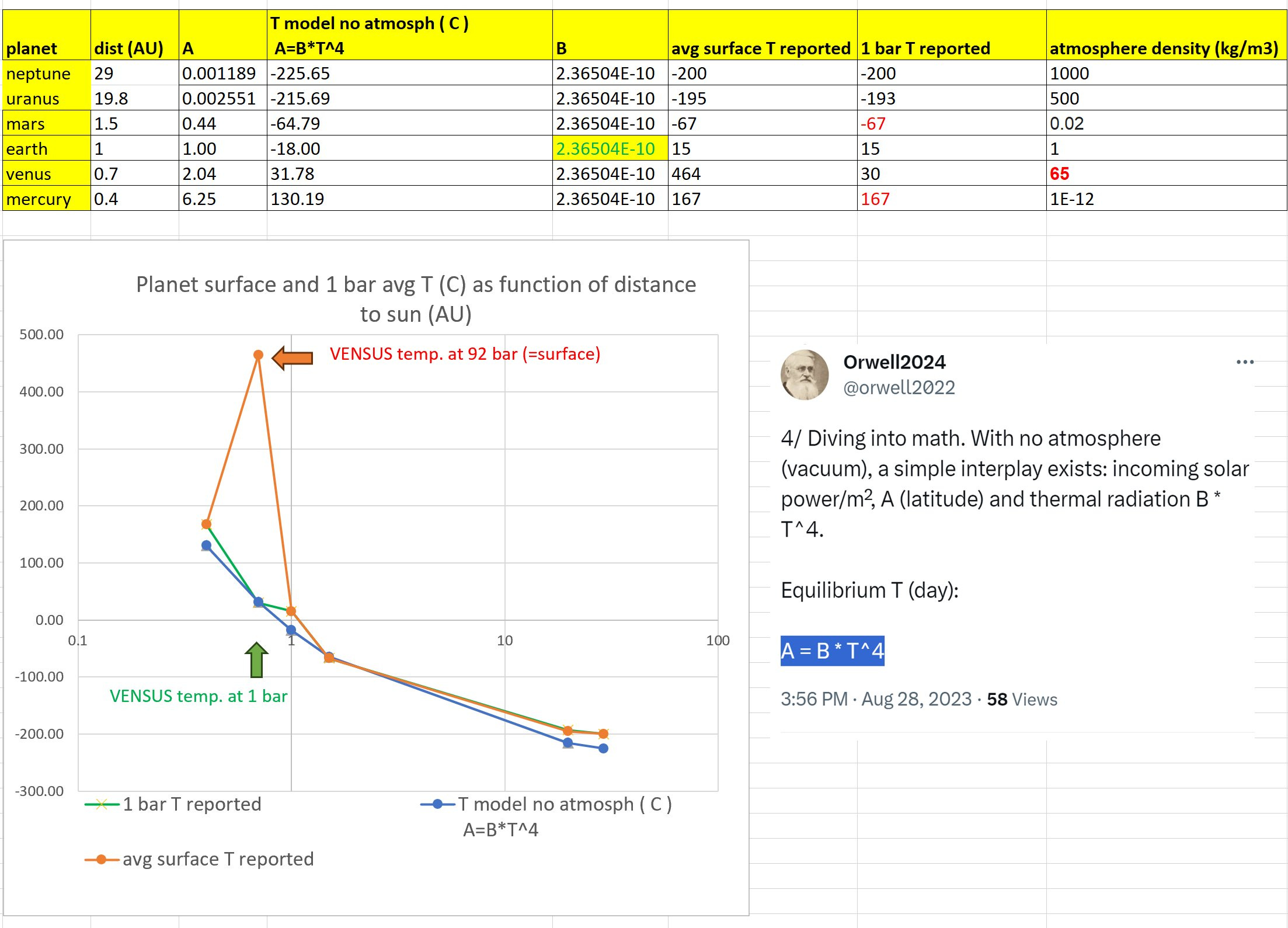Click the red label 'VENSUS temp. at 92 bar (=surface)'
1288x928 pixels.
(465, 354)
